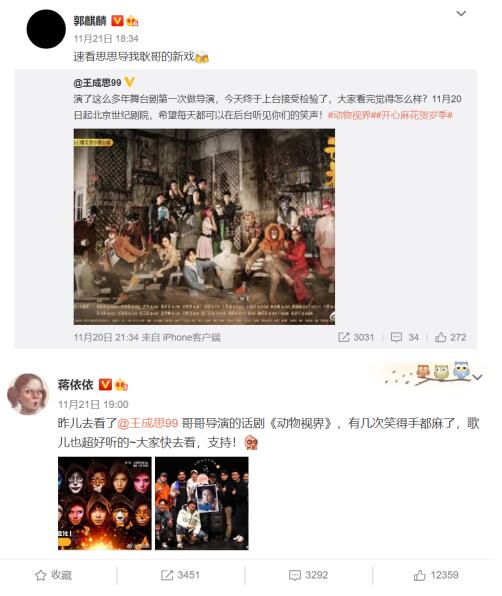This screenshot has height=596, width=502.
Task: Open the #开心麻花贺岁季# hashtag
Action: click(412, 115)
